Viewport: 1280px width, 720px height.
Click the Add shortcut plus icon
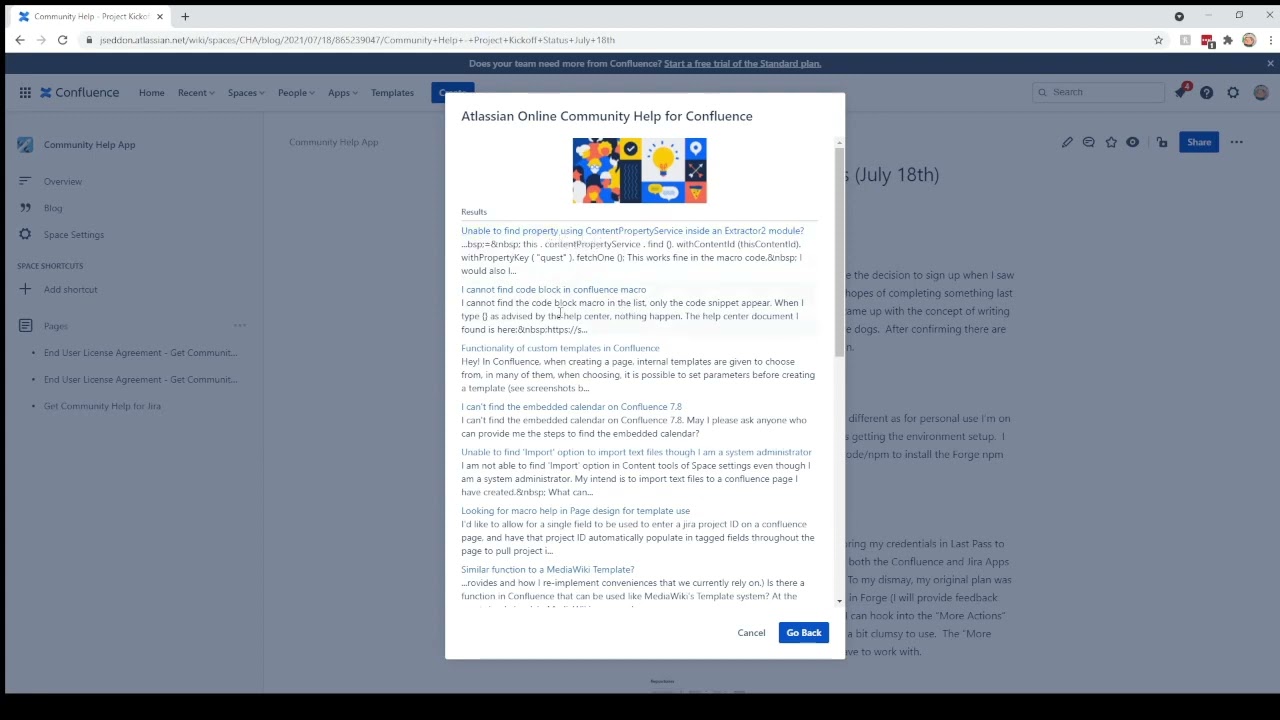(x=25, y=289)
